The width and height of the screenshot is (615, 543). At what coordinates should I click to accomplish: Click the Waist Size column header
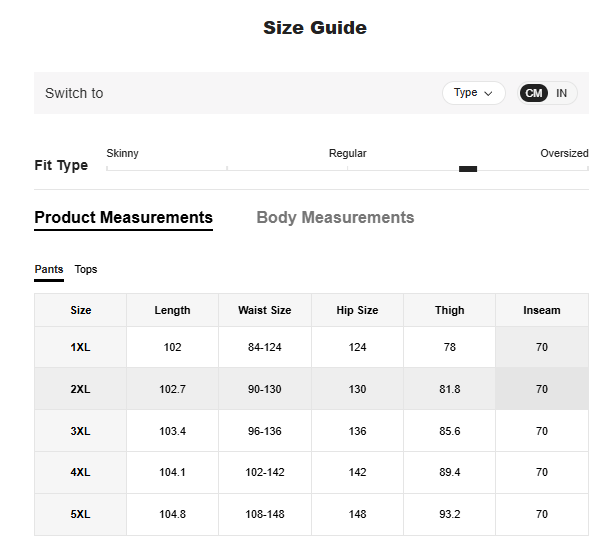tap(264, 310)
